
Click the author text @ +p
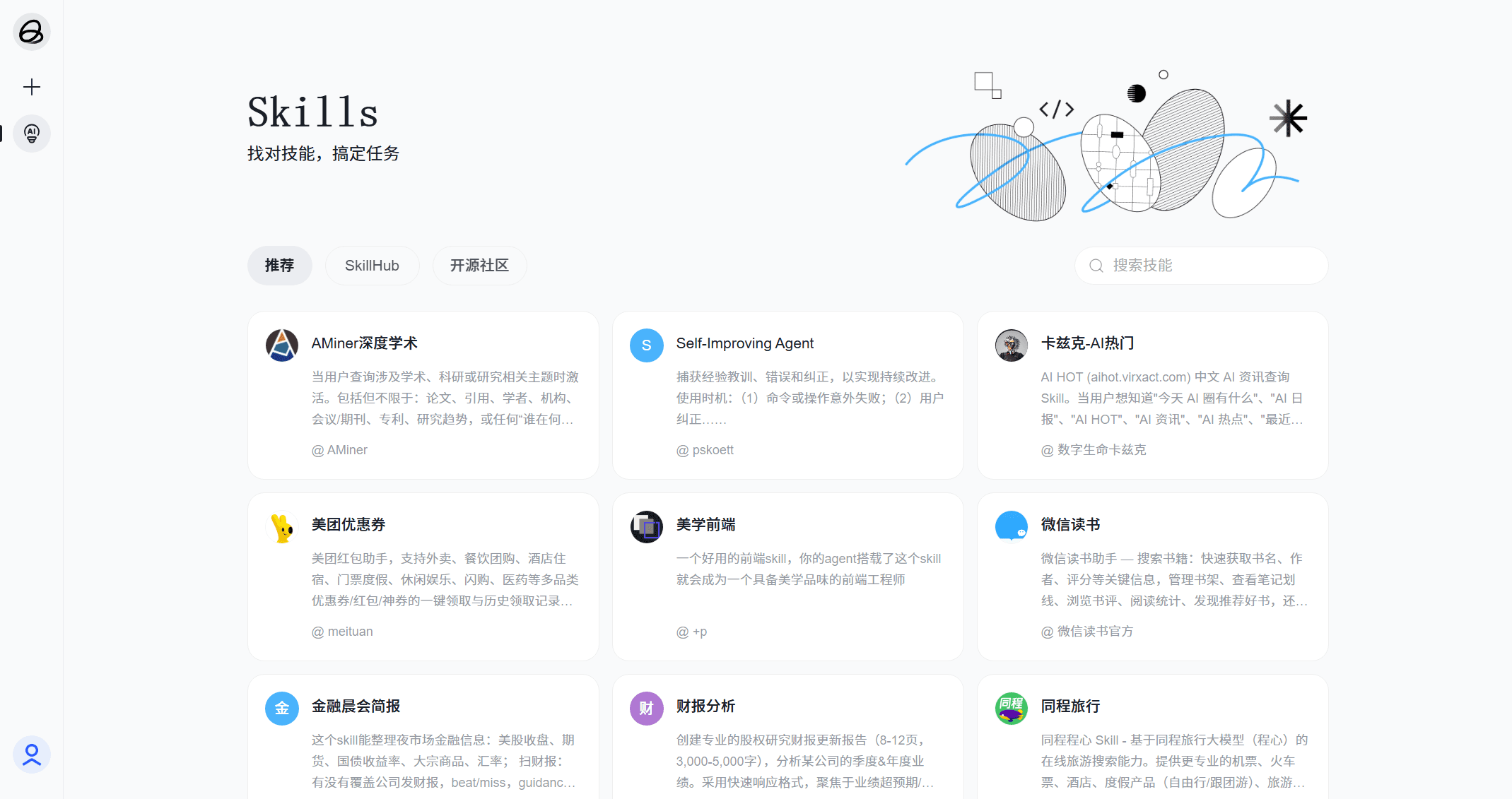(692, 632)
